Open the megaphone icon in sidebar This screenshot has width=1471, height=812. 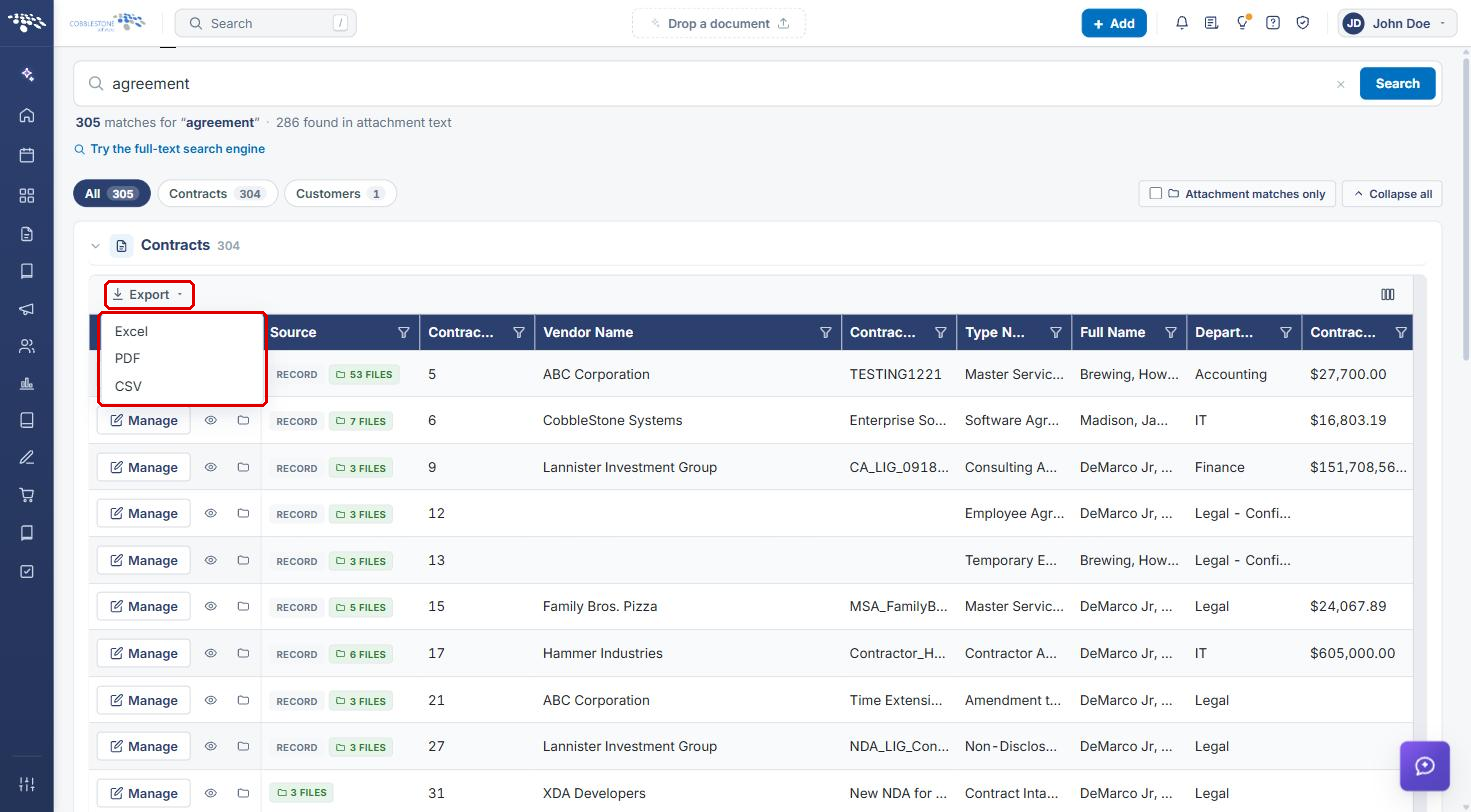[27, 309]
